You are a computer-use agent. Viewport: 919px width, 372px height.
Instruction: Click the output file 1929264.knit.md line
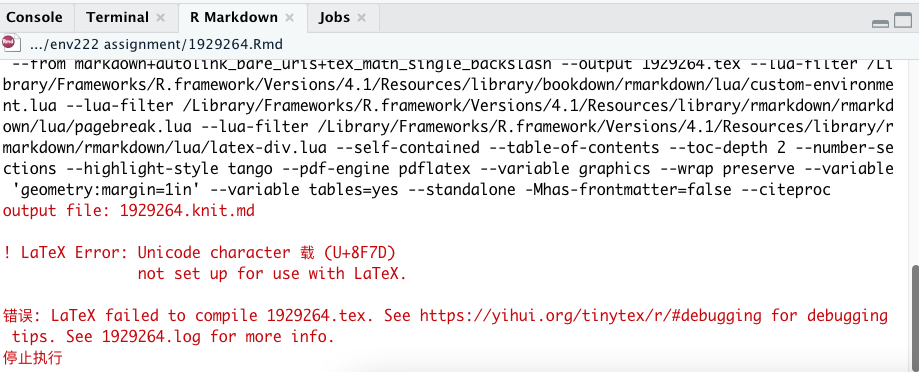[x=129, y=211]
